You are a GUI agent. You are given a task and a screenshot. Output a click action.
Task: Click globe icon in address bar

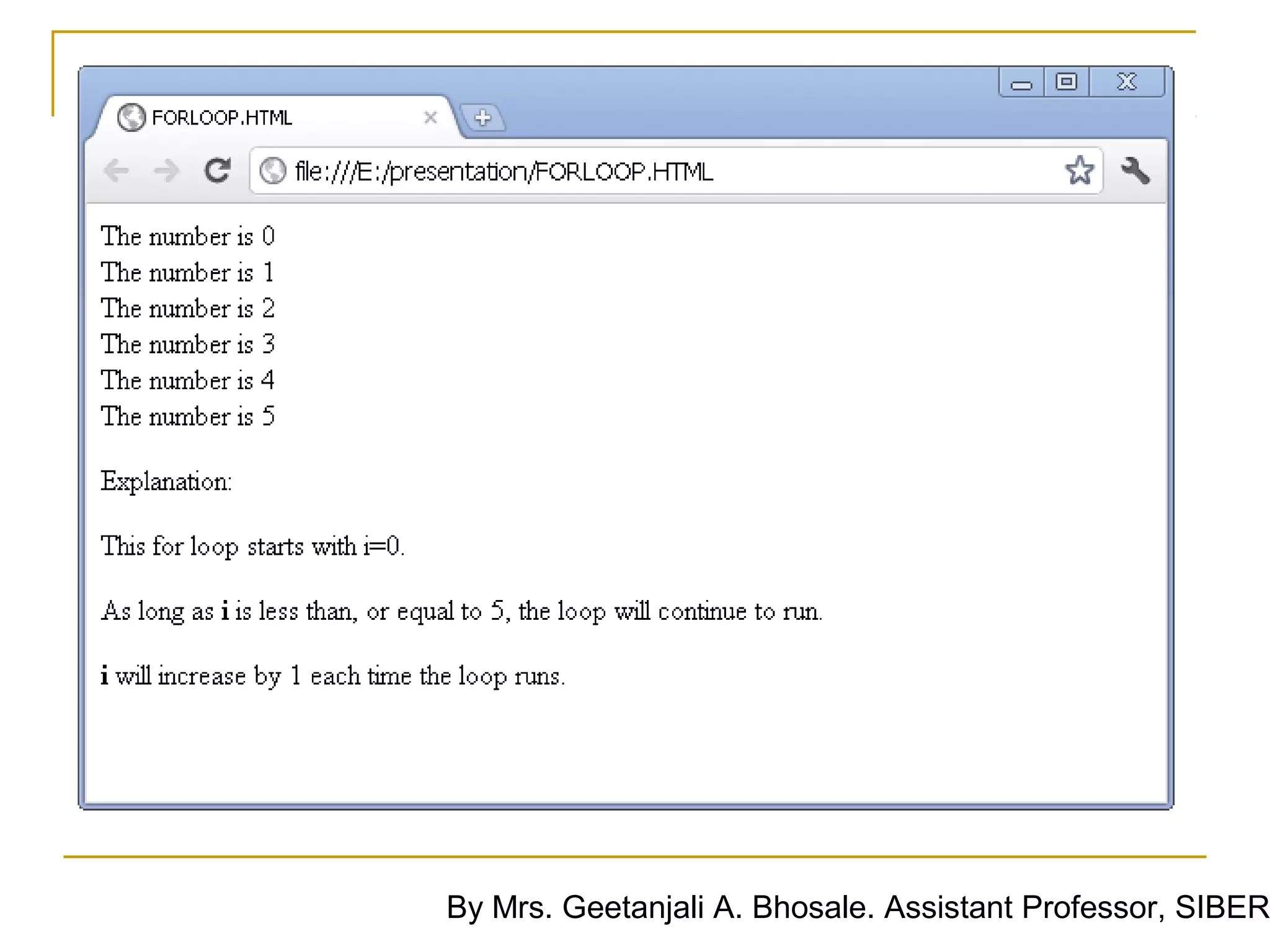pos(272,171)
